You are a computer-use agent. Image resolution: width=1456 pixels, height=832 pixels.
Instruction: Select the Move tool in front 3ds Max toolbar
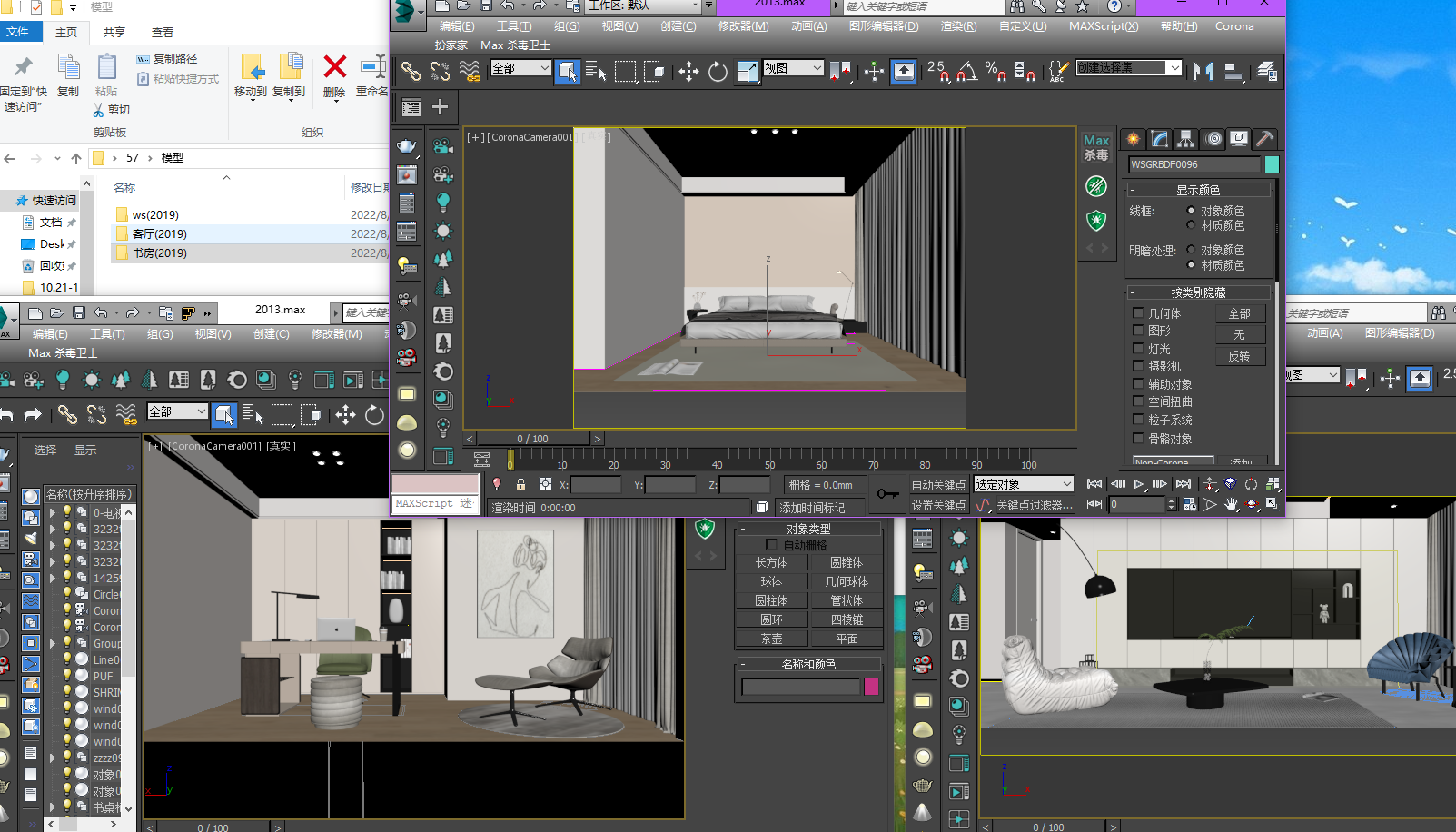tap(688, 71)
